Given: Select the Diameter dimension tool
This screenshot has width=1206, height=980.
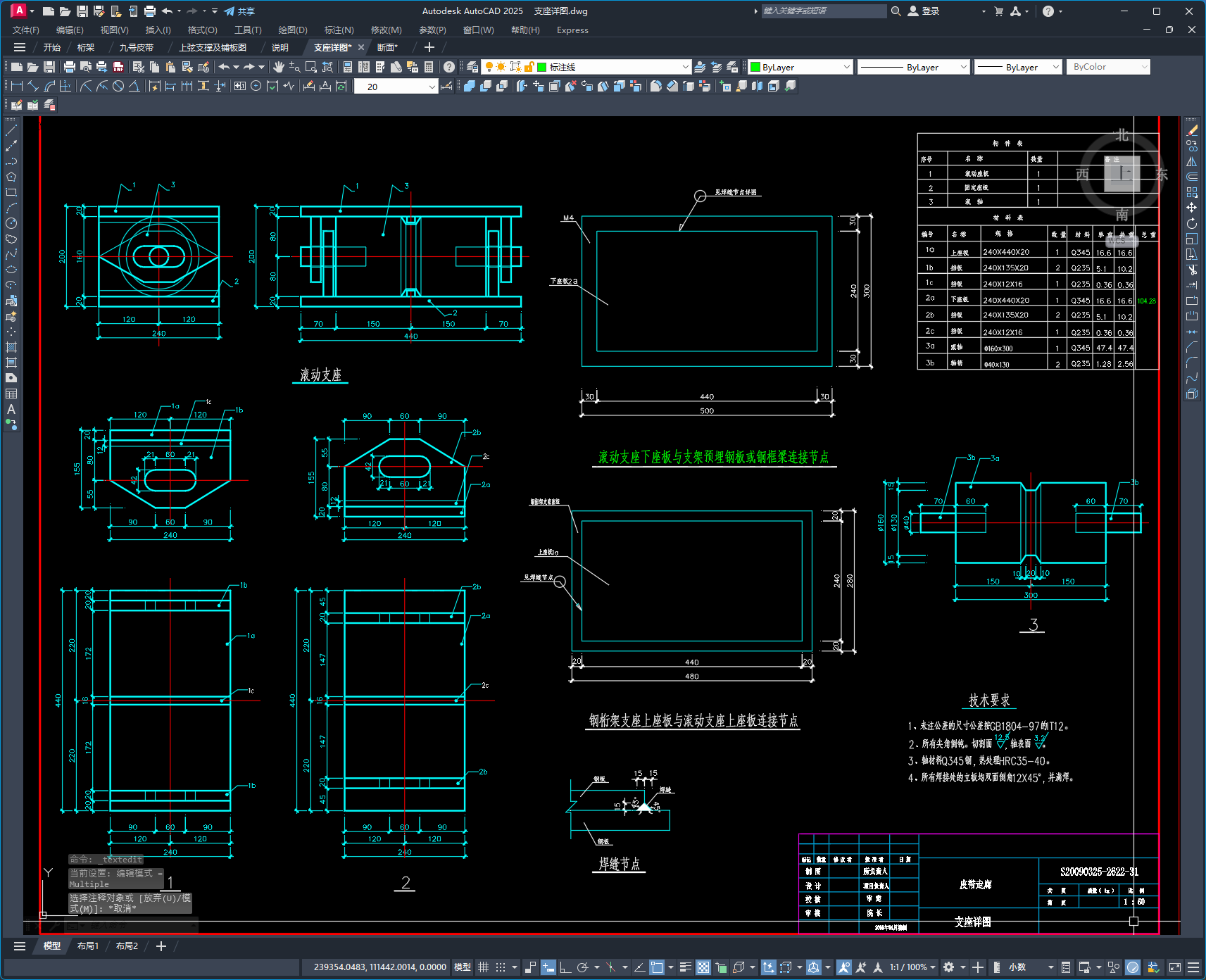Looking at the screenshot, I should point(118,86).
